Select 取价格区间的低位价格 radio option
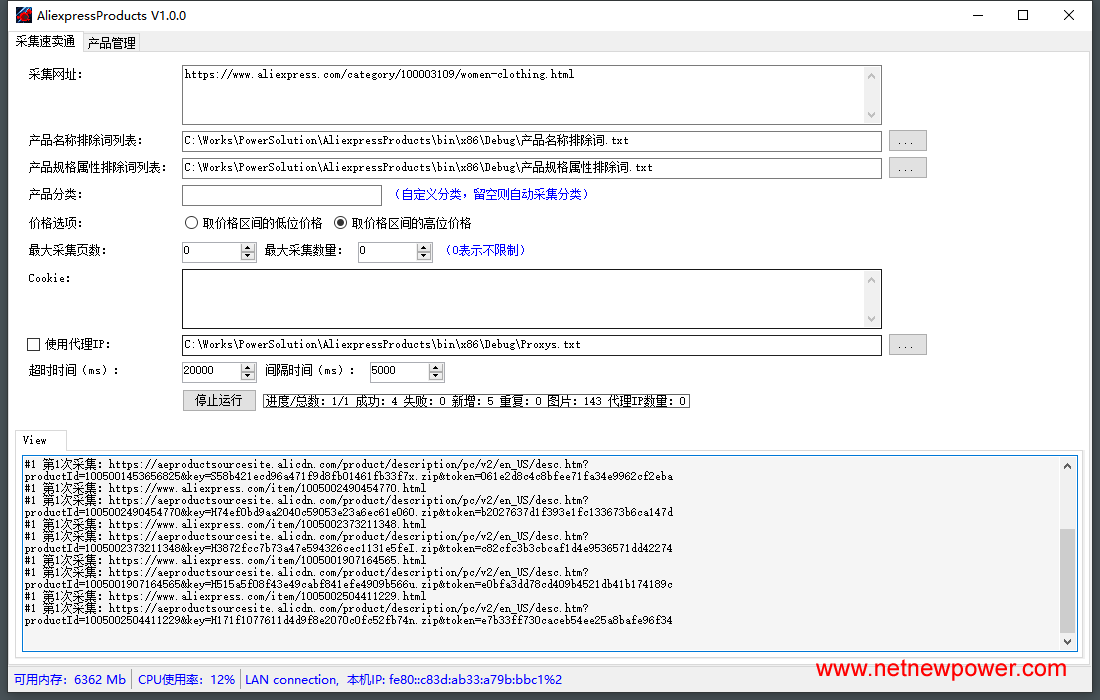Screen dimensions: 1100x700 (x=192, y=223)
